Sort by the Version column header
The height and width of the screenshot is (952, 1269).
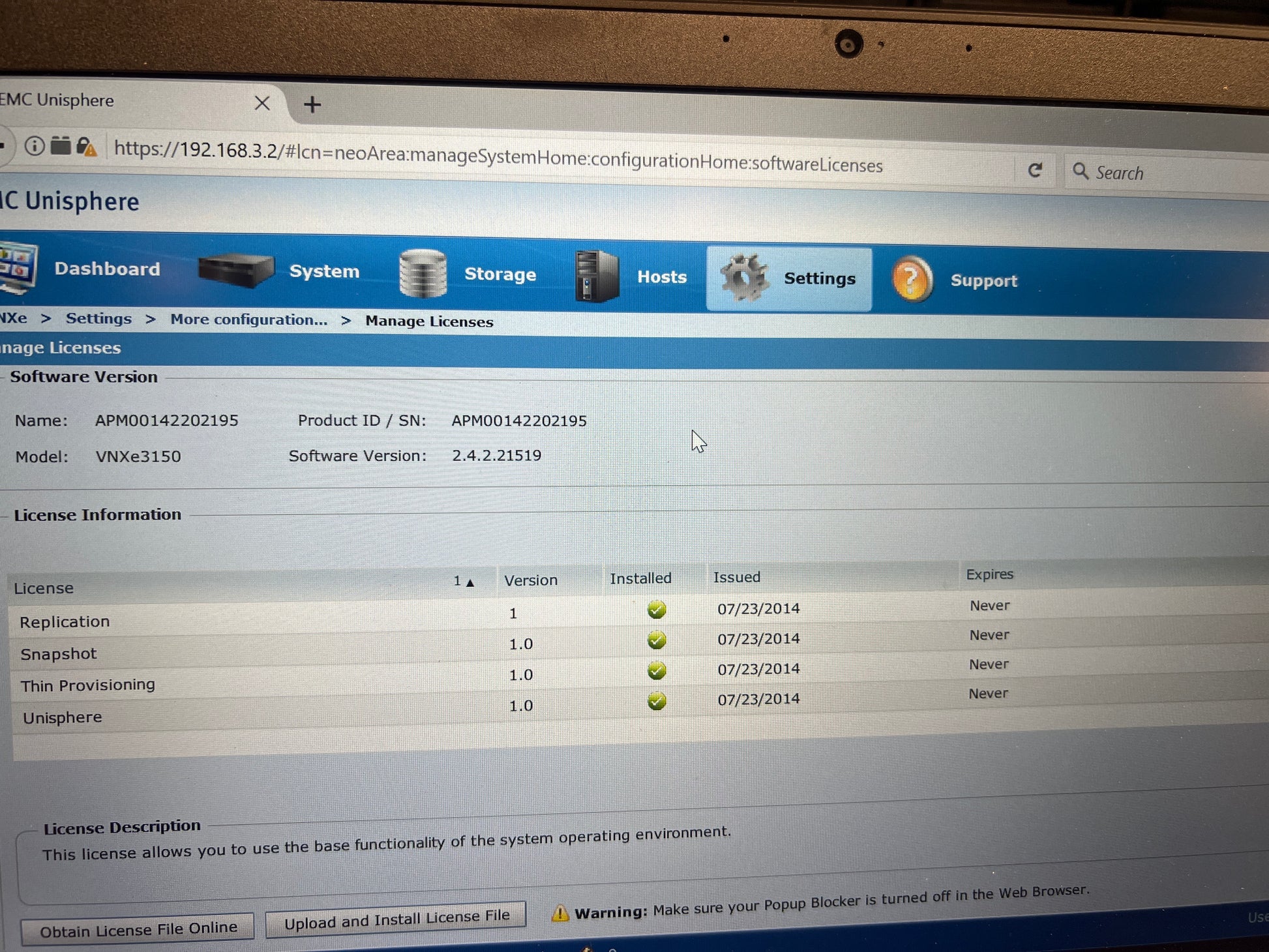tap(531, 580)
